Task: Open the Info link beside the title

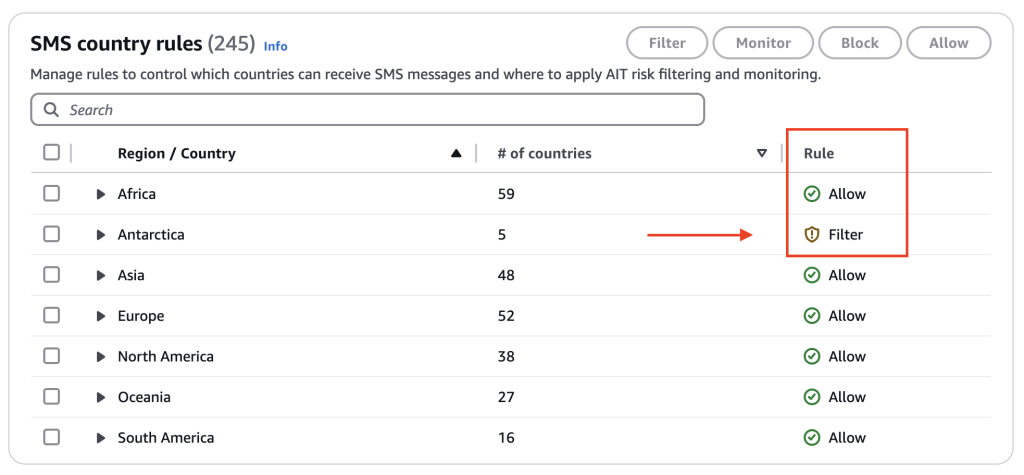Action: (275, 46)
